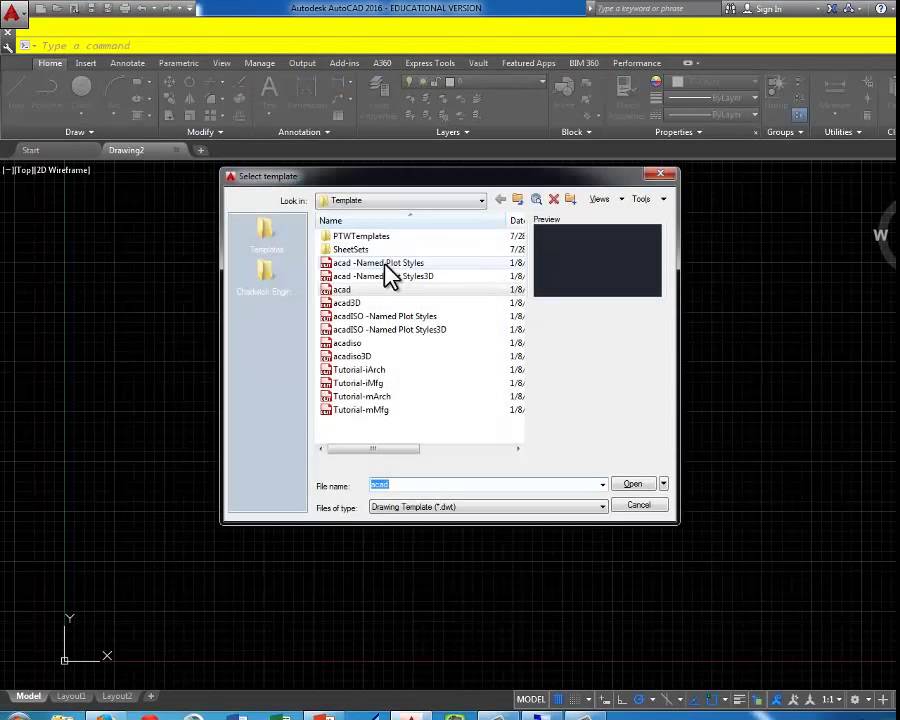Click the Plot printer icon in Quick Access toolbar
Screen dimensions: 900x720
pos(125,8)
